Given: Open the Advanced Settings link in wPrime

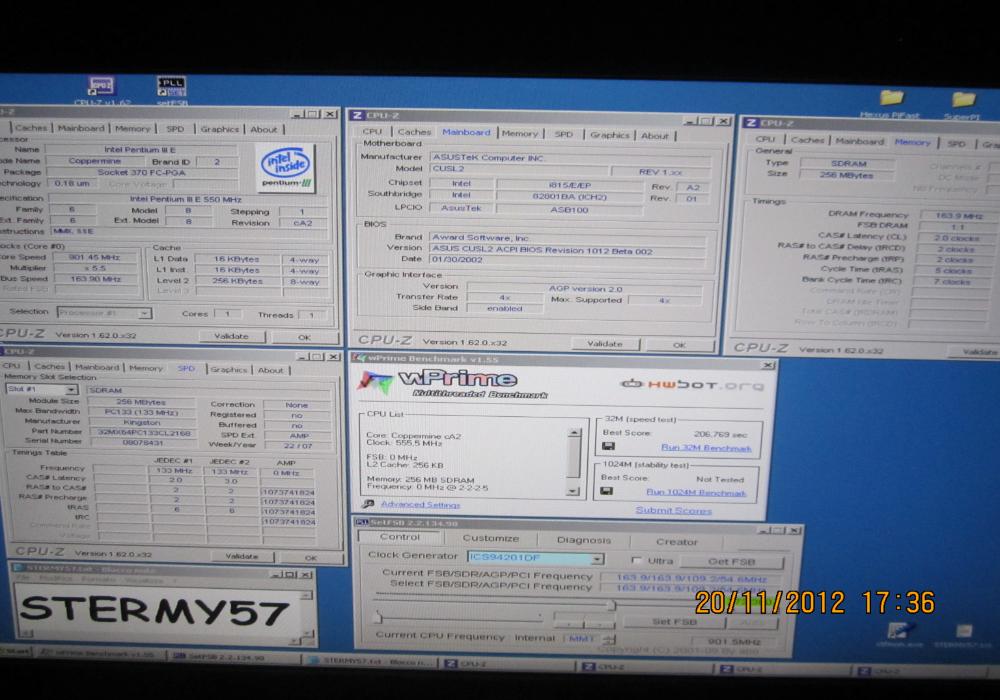Looking at the screenshot, I should pos(420,504).
